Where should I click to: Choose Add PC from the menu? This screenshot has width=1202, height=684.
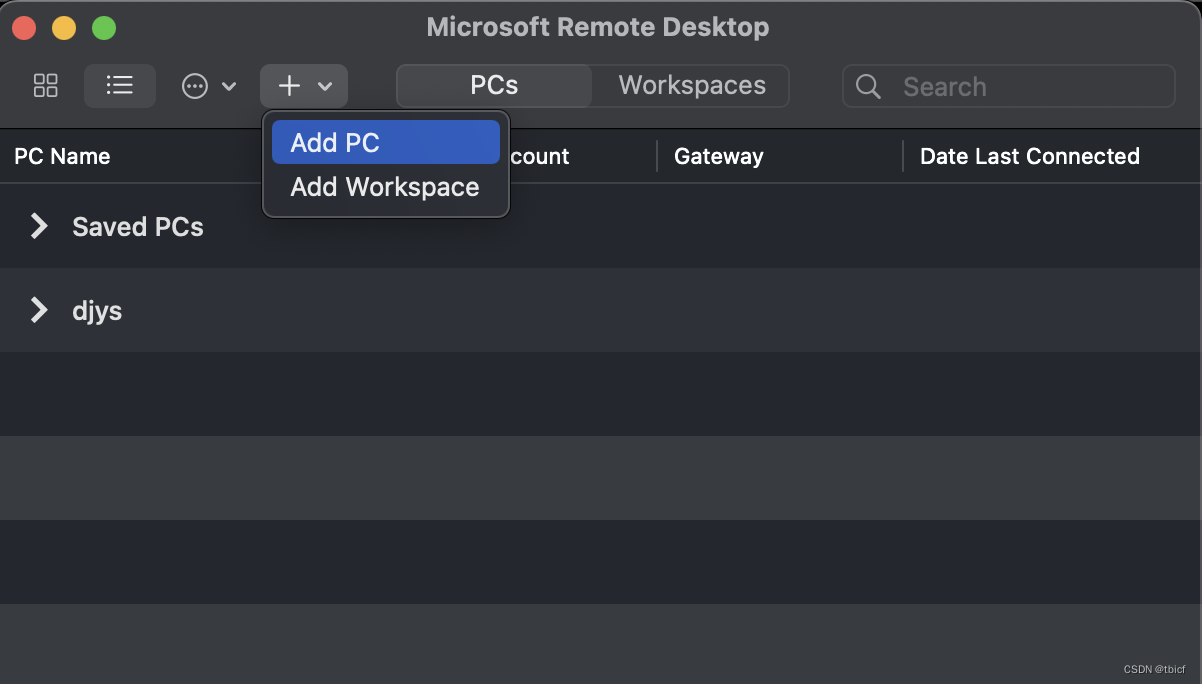tap(386, 143)
